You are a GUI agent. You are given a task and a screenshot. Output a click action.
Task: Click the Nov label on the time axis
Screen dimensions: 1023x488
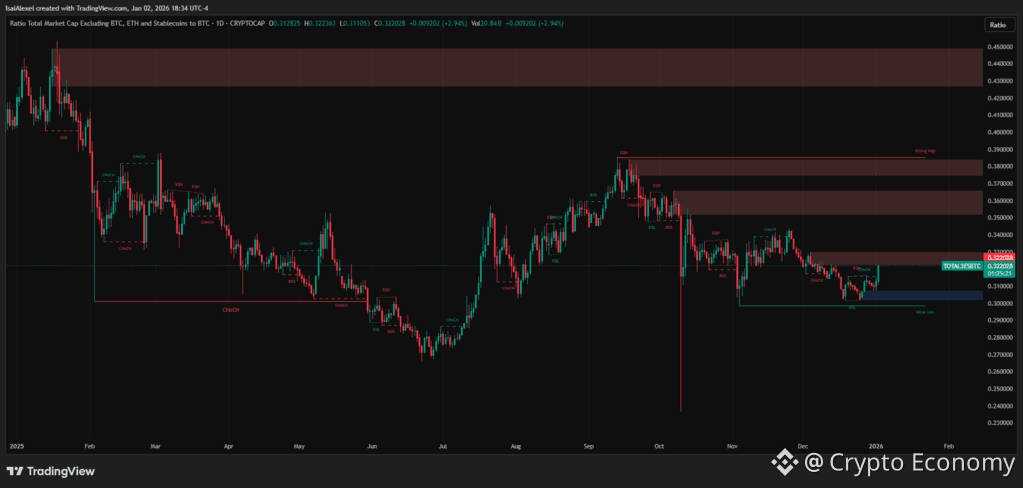click(x=733, y=447)
